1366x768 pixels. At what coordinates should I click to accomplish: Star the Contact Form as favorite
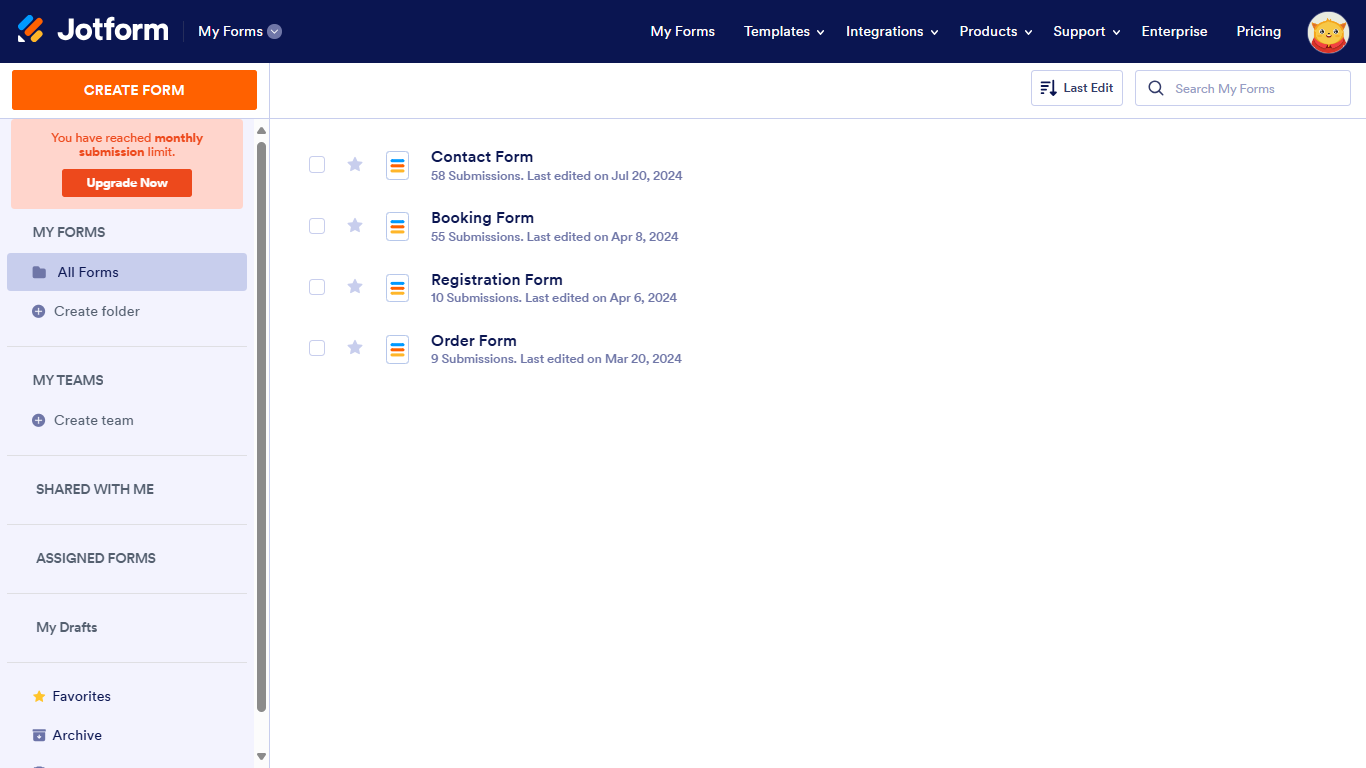pyautogui.click(x=355, y=164)
